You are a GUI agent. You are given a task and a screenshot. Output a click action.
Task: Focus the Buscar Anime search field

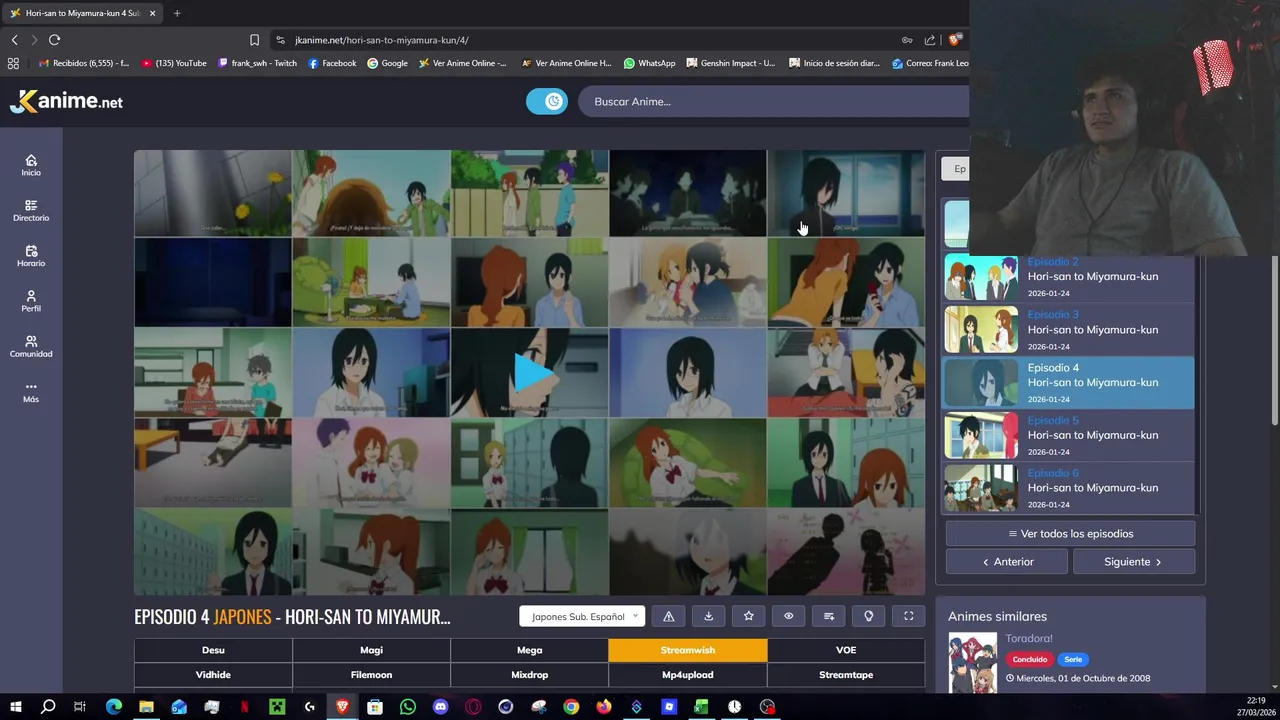pyautogui.click(x=775, y=101)
